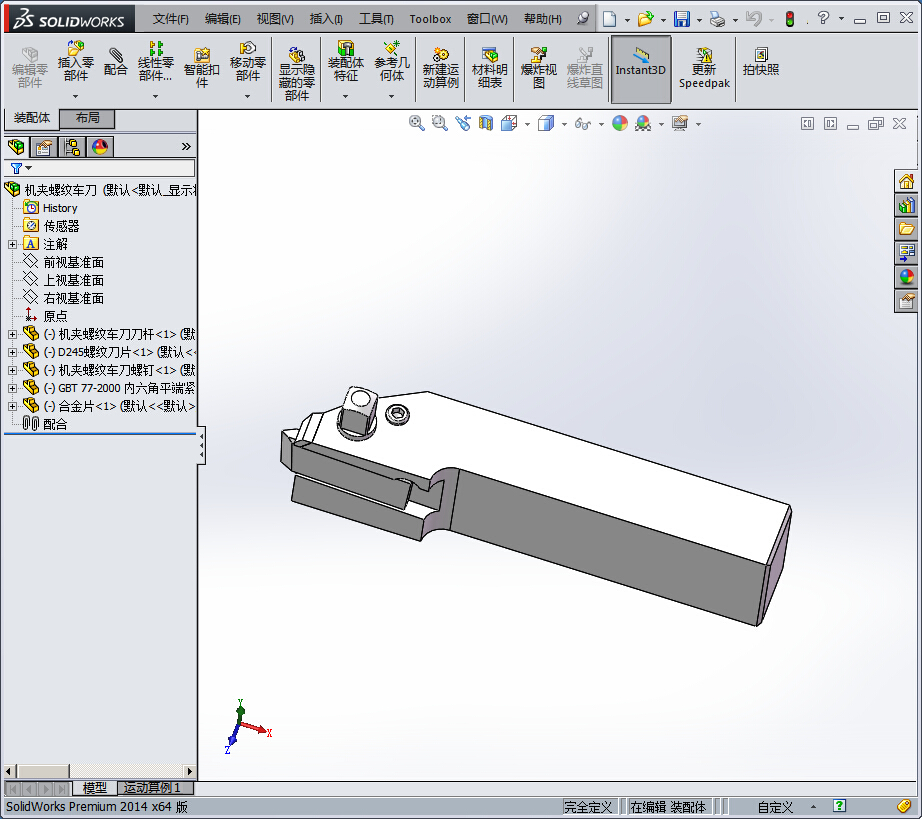Screen dimensions: 922x819
Task: Expand the manager tabs chevron
Action: click(x=186, y=146)
